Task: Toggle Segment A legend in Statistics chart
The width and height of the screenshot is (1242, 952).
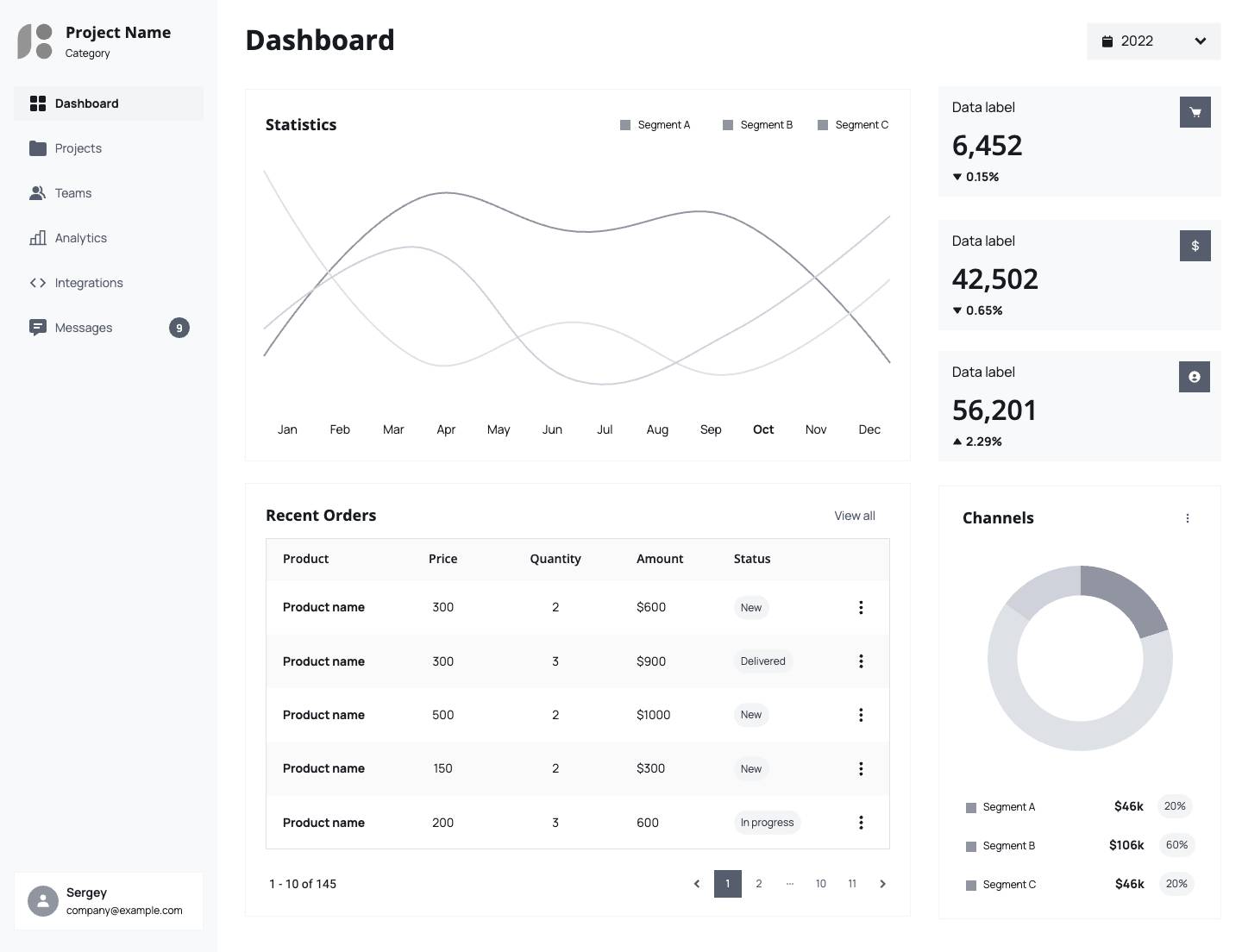Action: [x=655, y=125]
